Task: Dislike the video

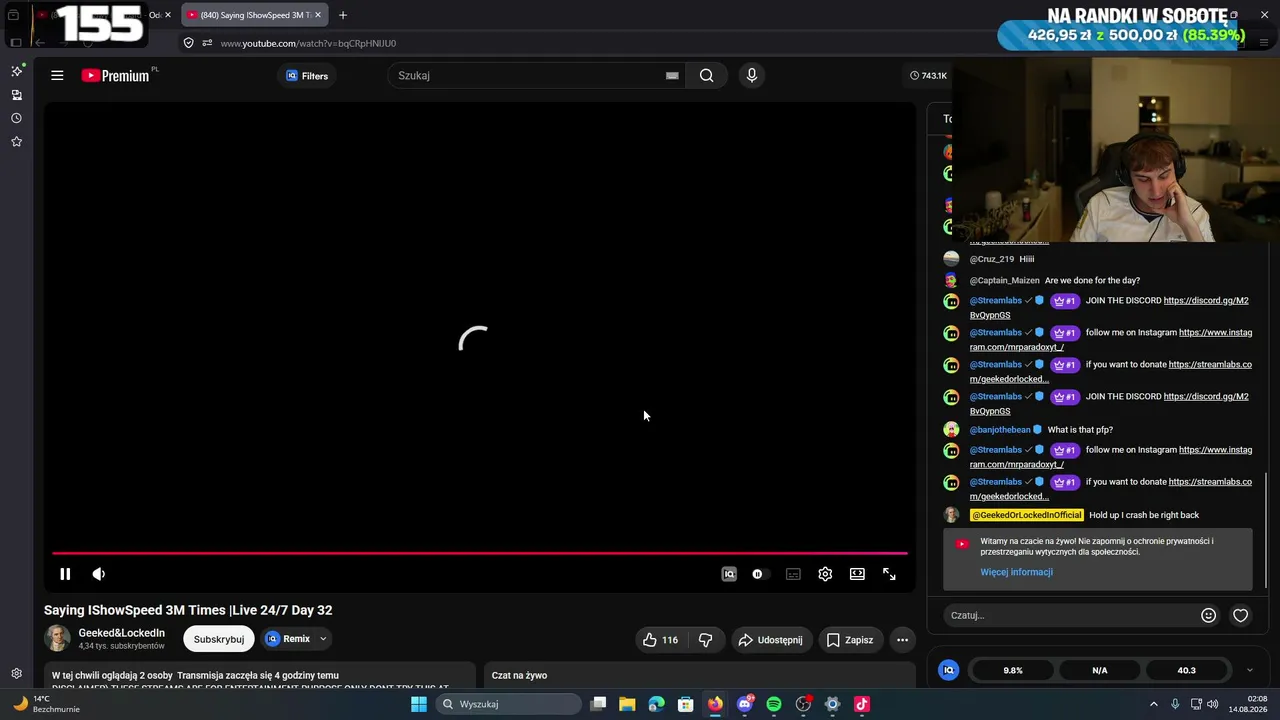Action: pyautogui.click(x=705, y=640)
